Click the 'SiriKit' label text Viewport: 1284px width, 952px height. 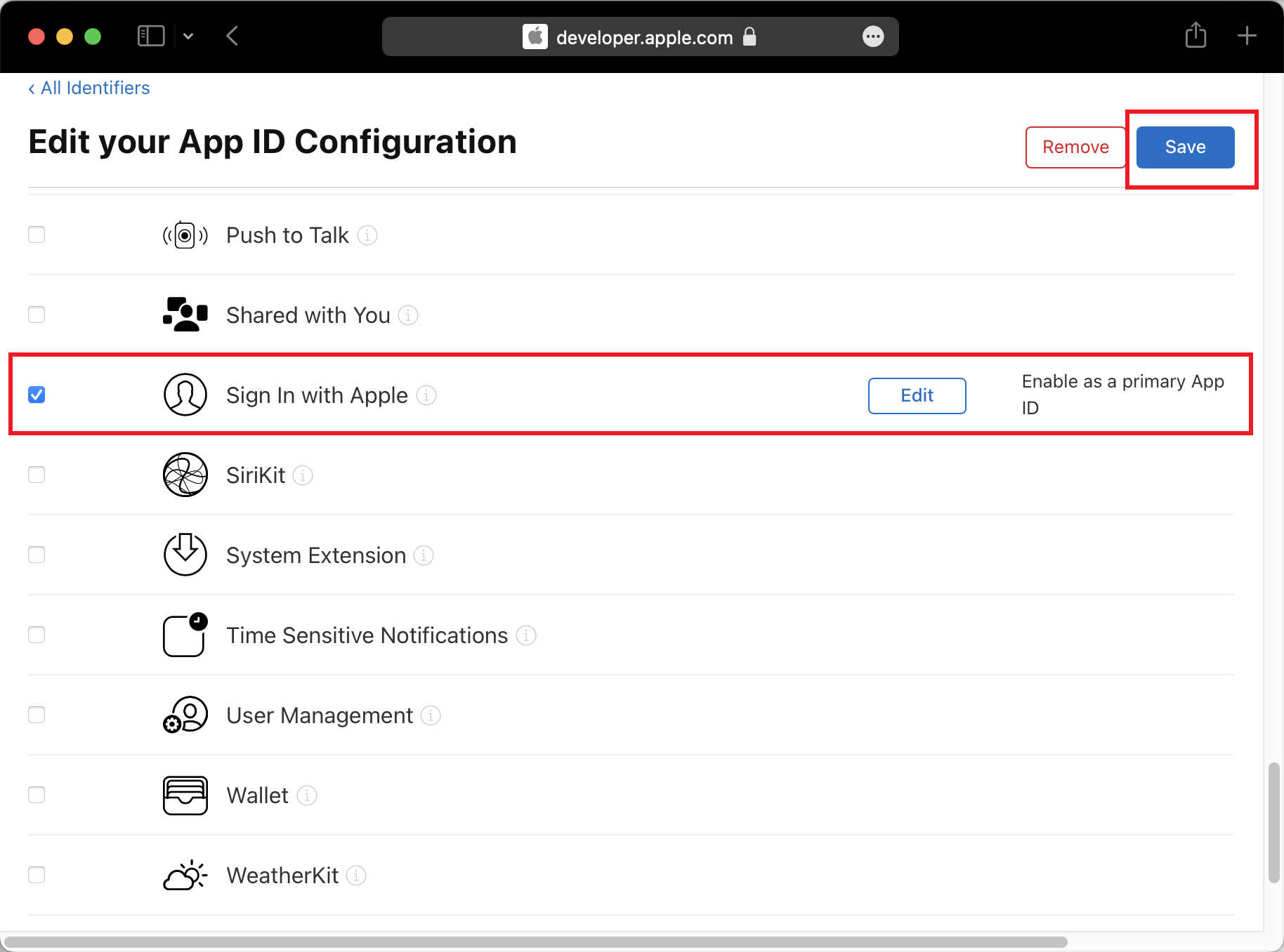[256, 475]
